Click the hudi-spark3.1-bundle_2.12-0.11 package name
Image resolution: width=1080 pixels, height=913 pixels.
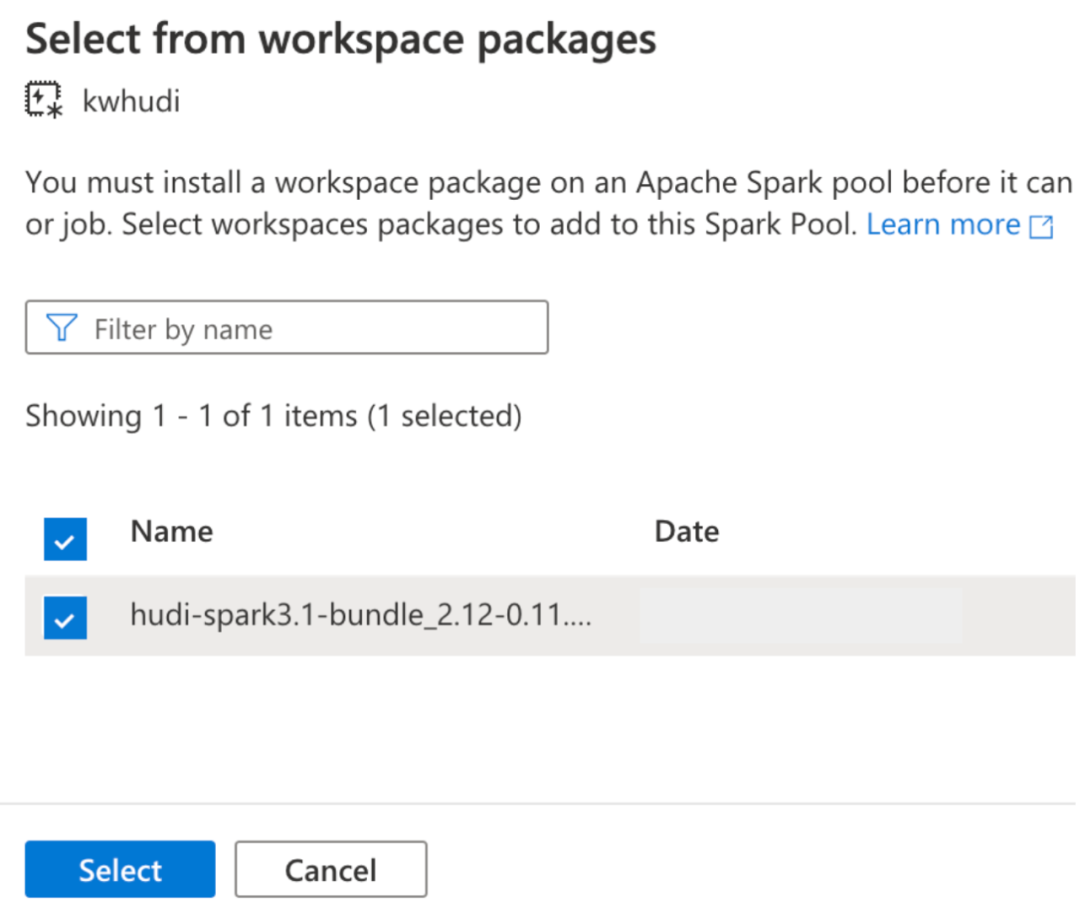[x=360, y=616]
